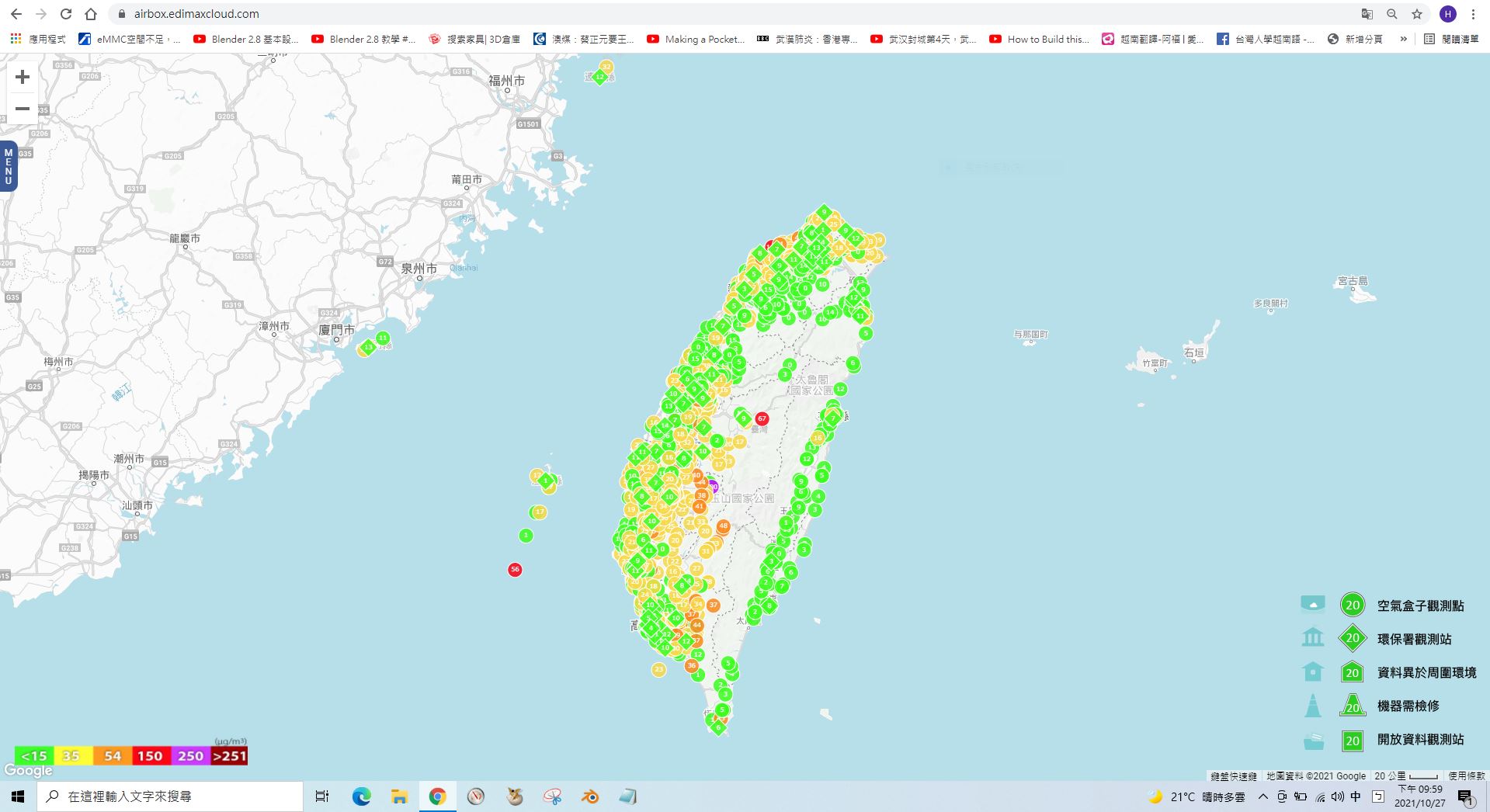This screenshot has width=1490, height=812.
Task: Bookmark this page with star icon
Action: coord(1417,14)
